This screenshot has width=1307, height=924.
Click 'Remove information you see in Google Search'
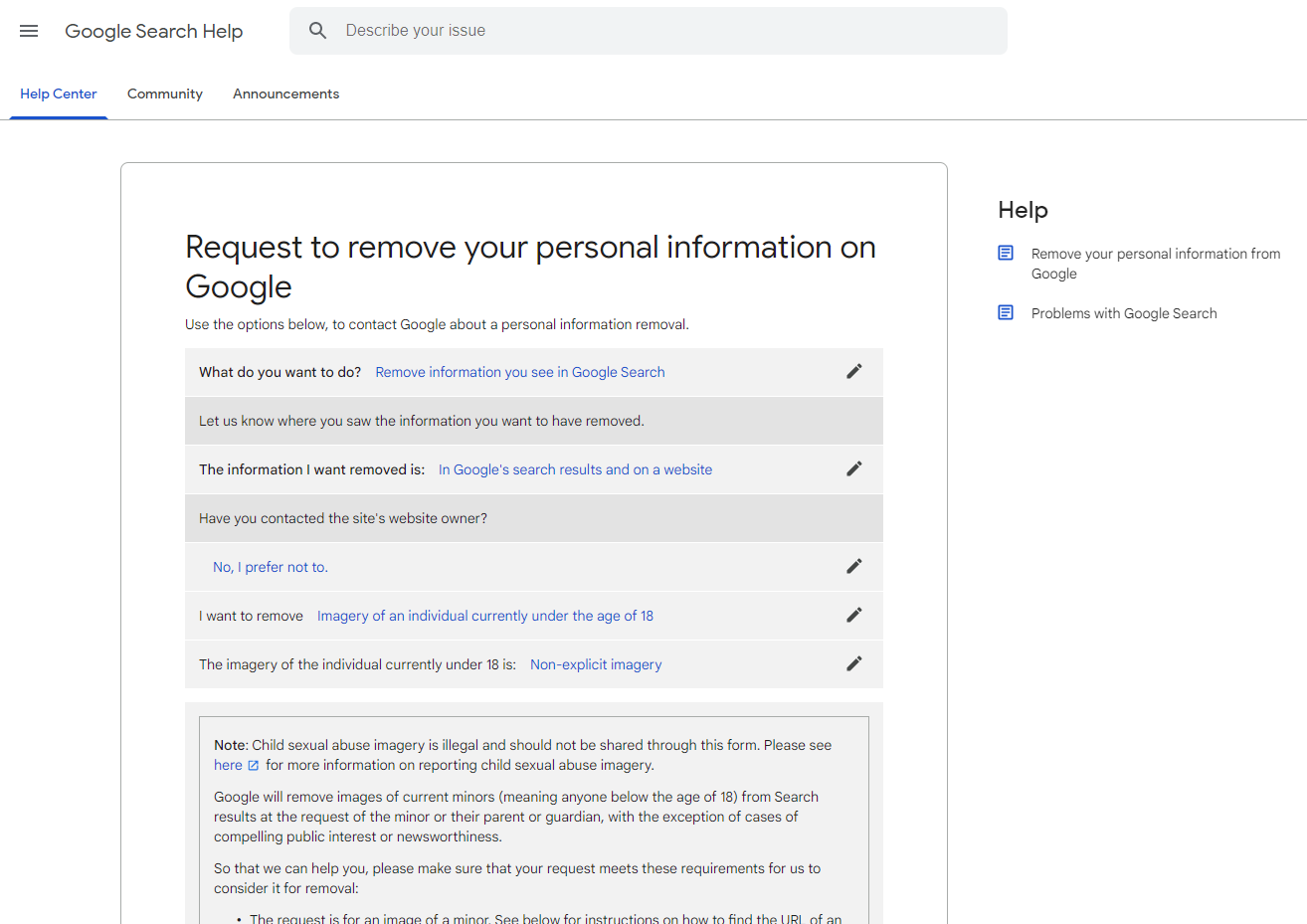point(520,372)
